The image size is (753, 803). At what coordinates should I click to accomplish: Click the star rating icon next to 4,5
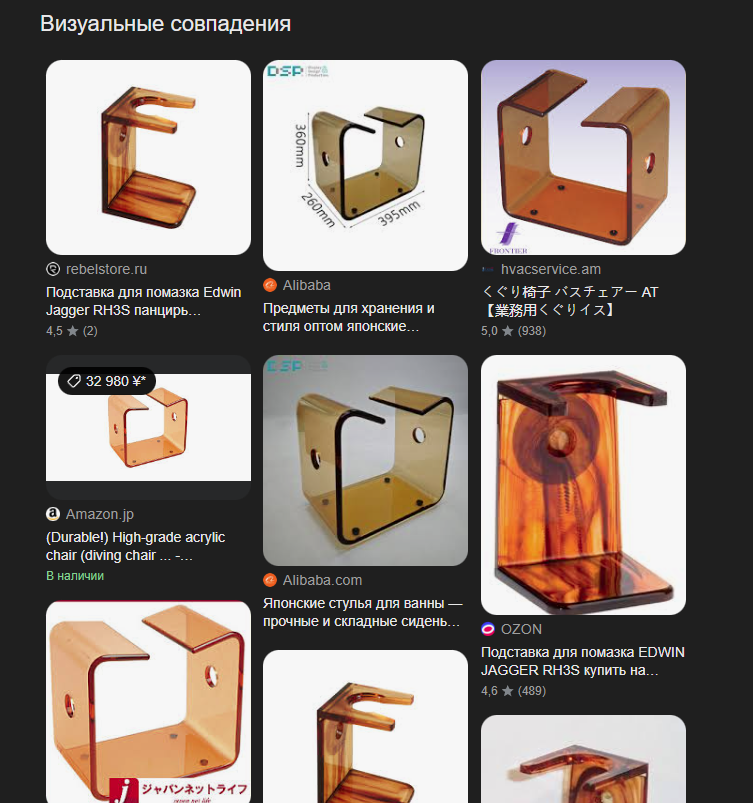pos(73,331)
